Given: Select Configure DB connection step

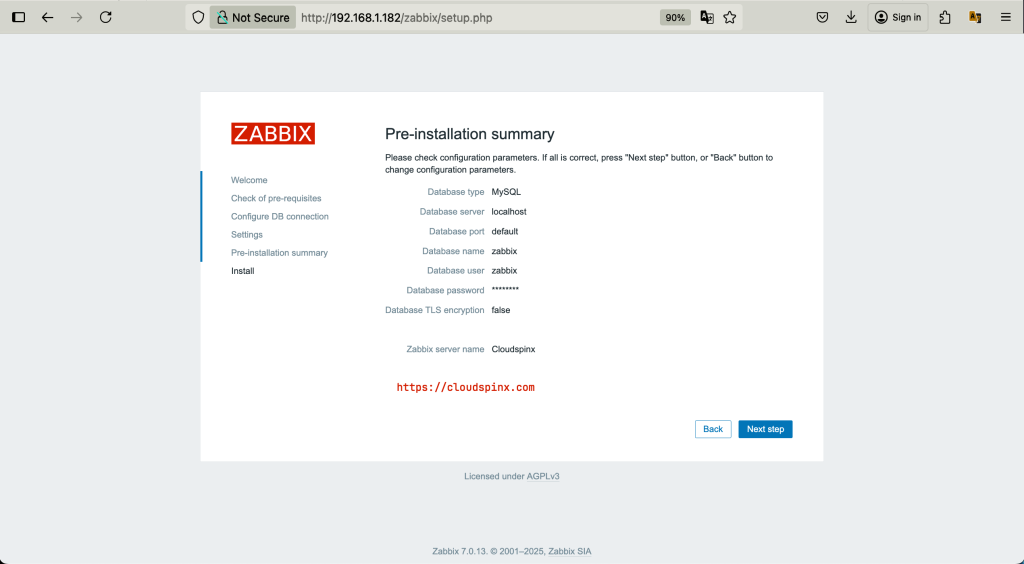Looking at the screenshot, I should [280, 216].
